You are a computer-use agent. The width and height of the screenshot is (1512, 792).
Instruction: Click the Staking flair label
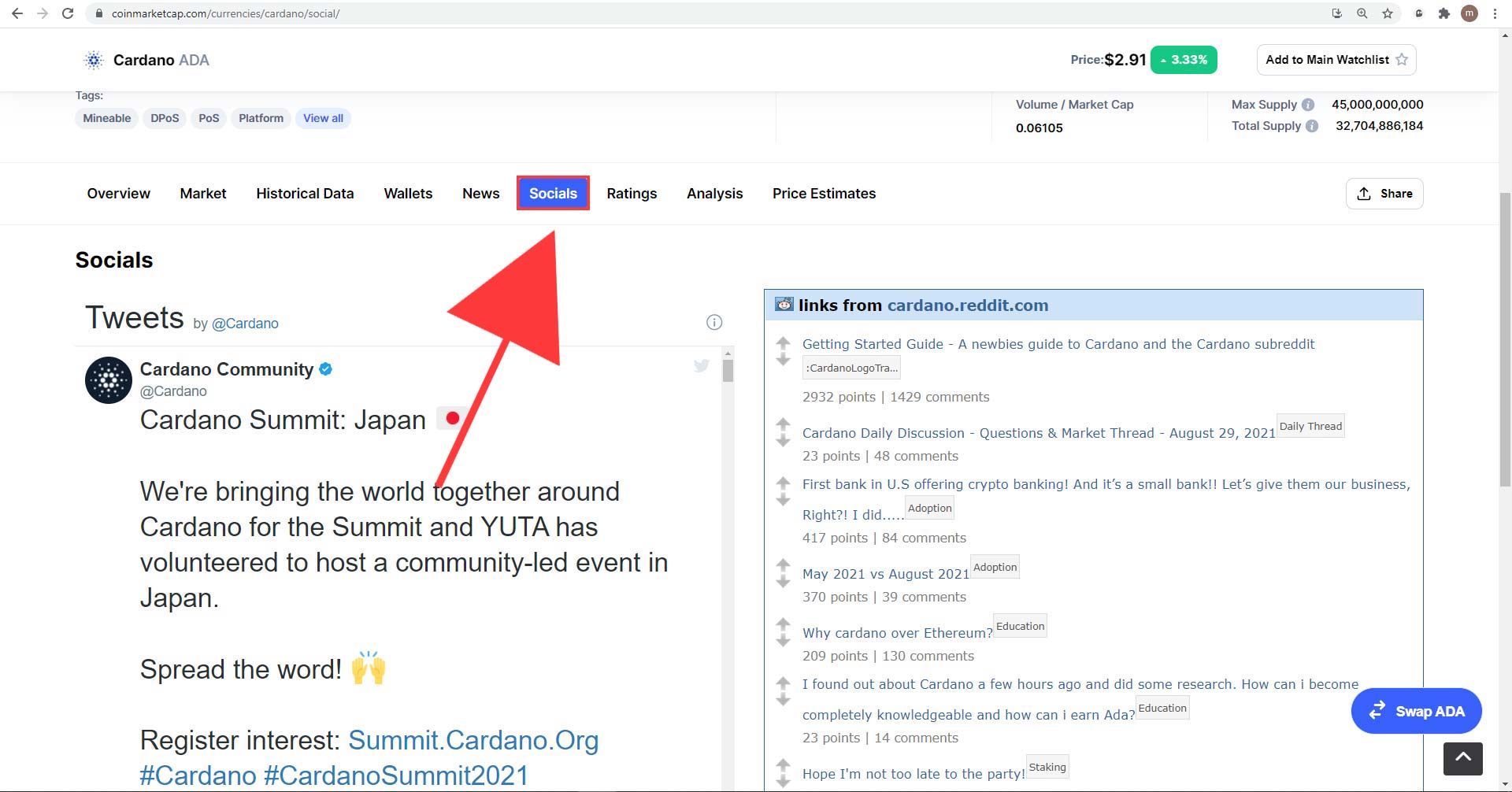pos(1047,767)
